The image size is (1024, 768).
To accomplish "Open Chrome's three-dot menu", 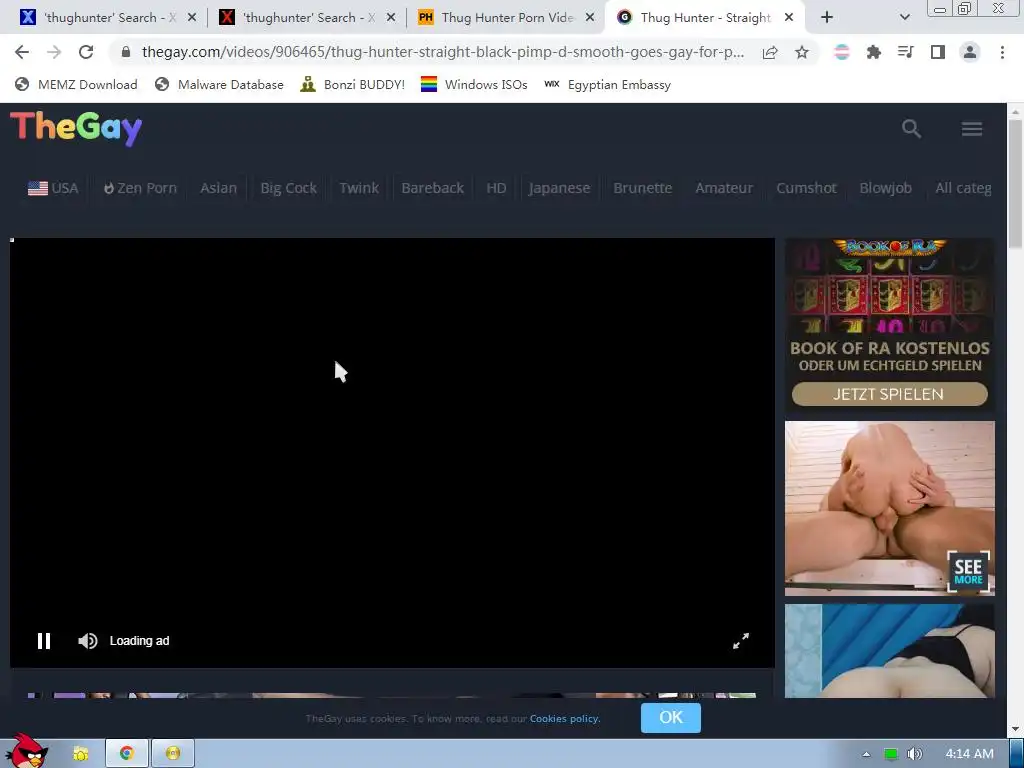I will pos(1002,52).
